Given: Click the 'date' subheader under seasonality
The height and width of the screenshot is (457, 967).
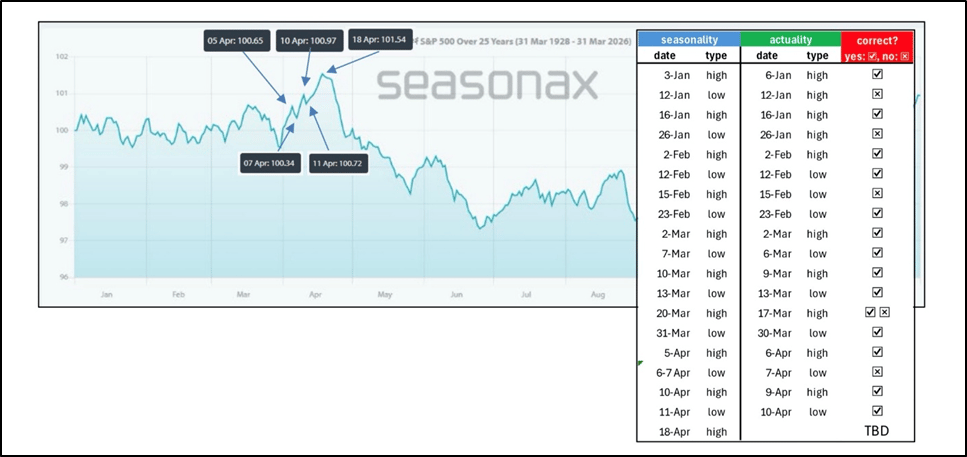Looking at the screenshot, I should [664, 56].
